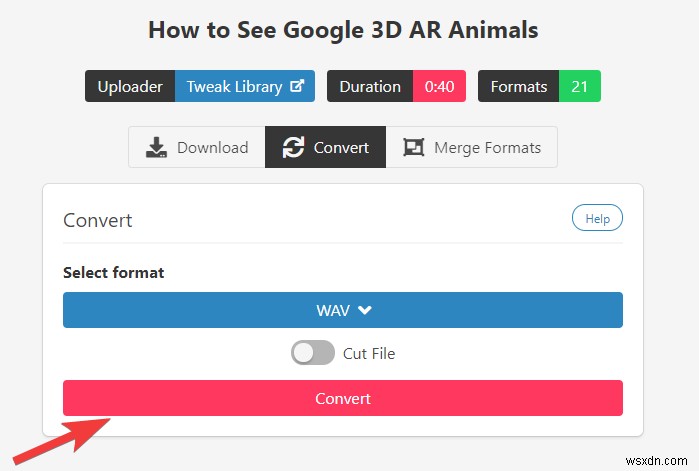Click the chevron arrow next to WAV
Screen dimensions: 699x471
365,310
